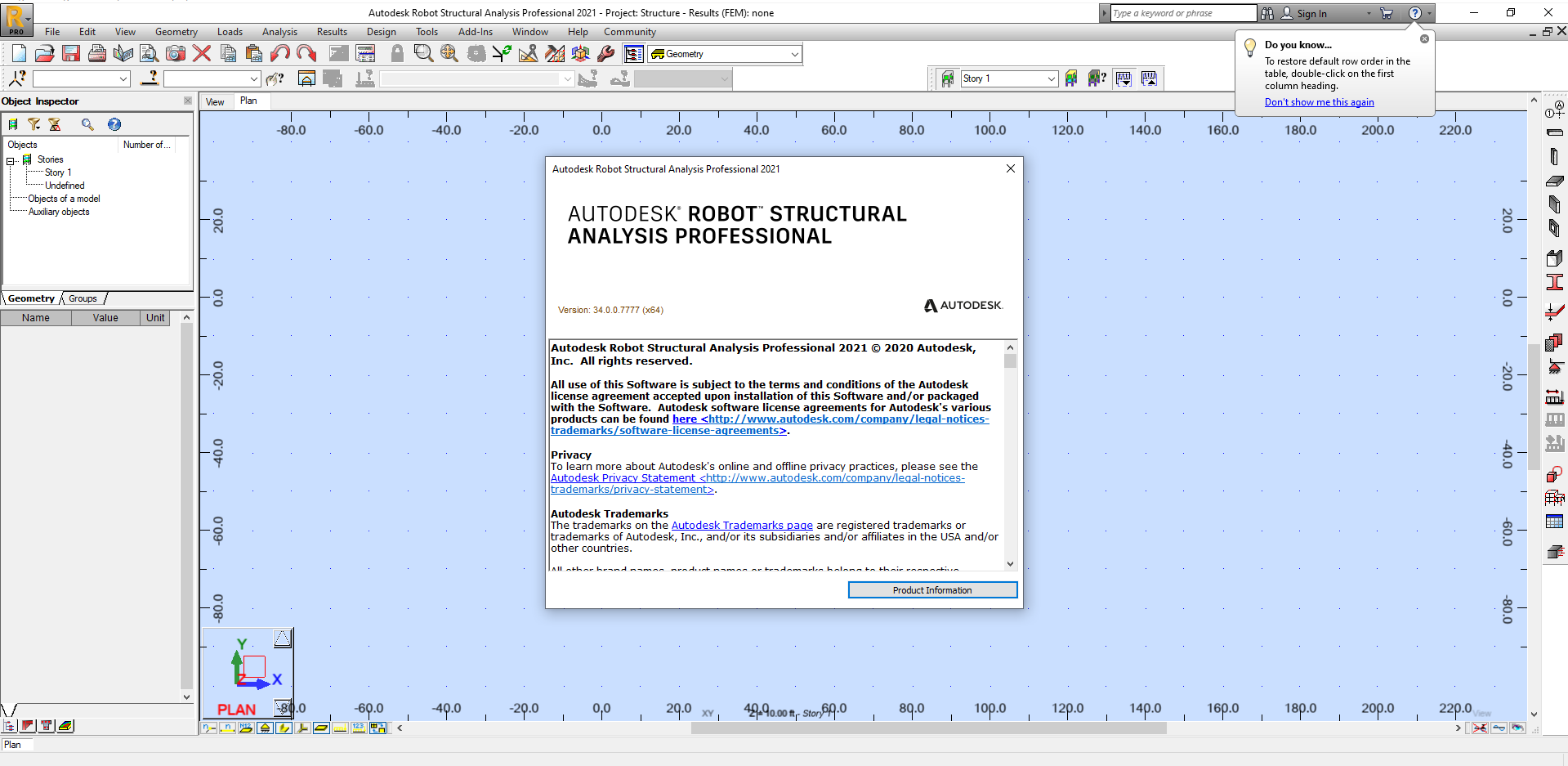Click Don't show me this again link
The image size is (1568, 766).
point(1319,102)
